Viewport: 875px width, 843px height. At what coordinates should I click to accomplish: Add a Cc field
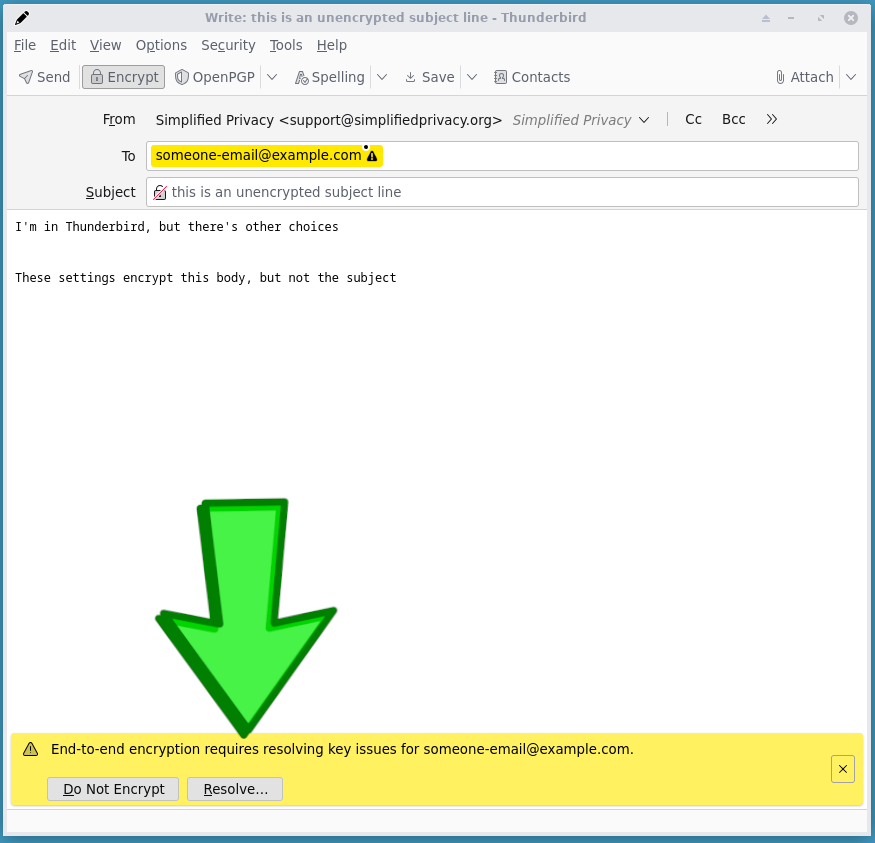tap(693, 119)
